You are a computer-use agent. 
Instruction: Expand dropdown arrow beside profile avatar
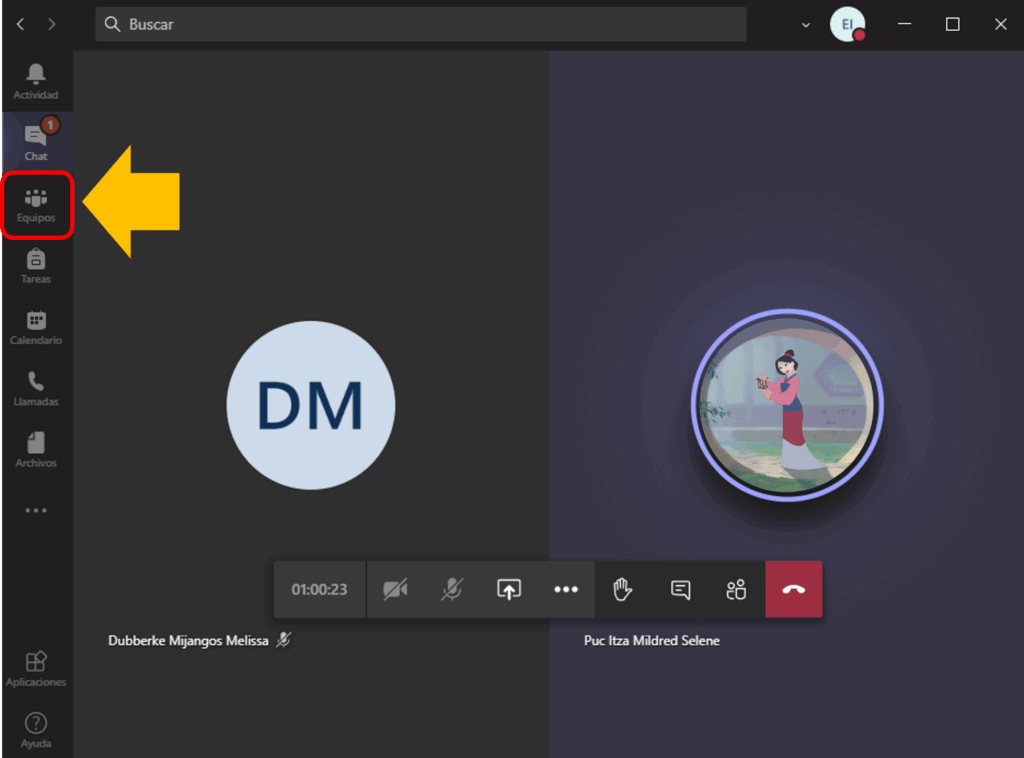coord(806,25)
